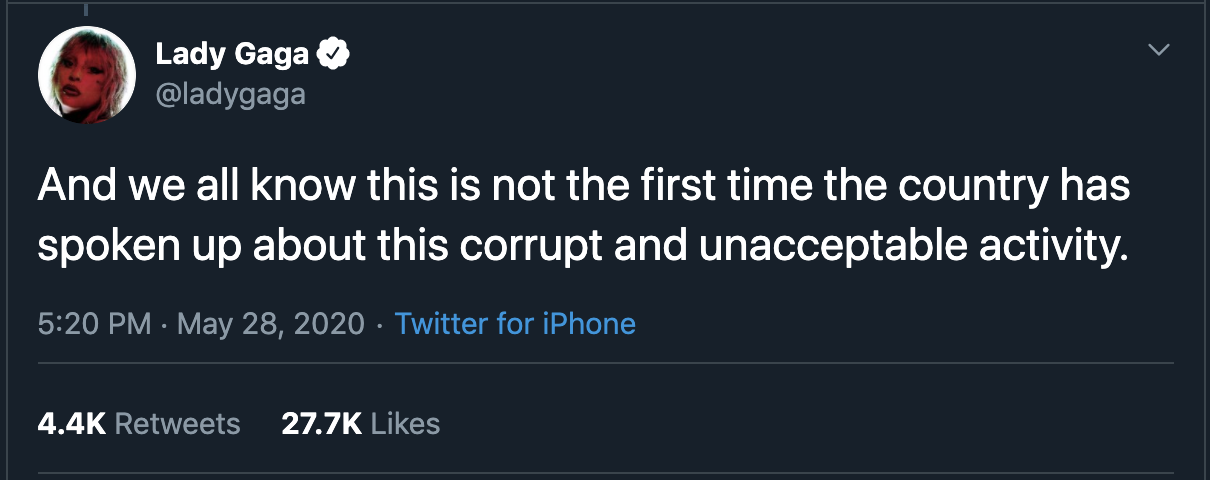
Task: Click Lady Gaga's profile avatar picture
Action: [x=86, y=75]
